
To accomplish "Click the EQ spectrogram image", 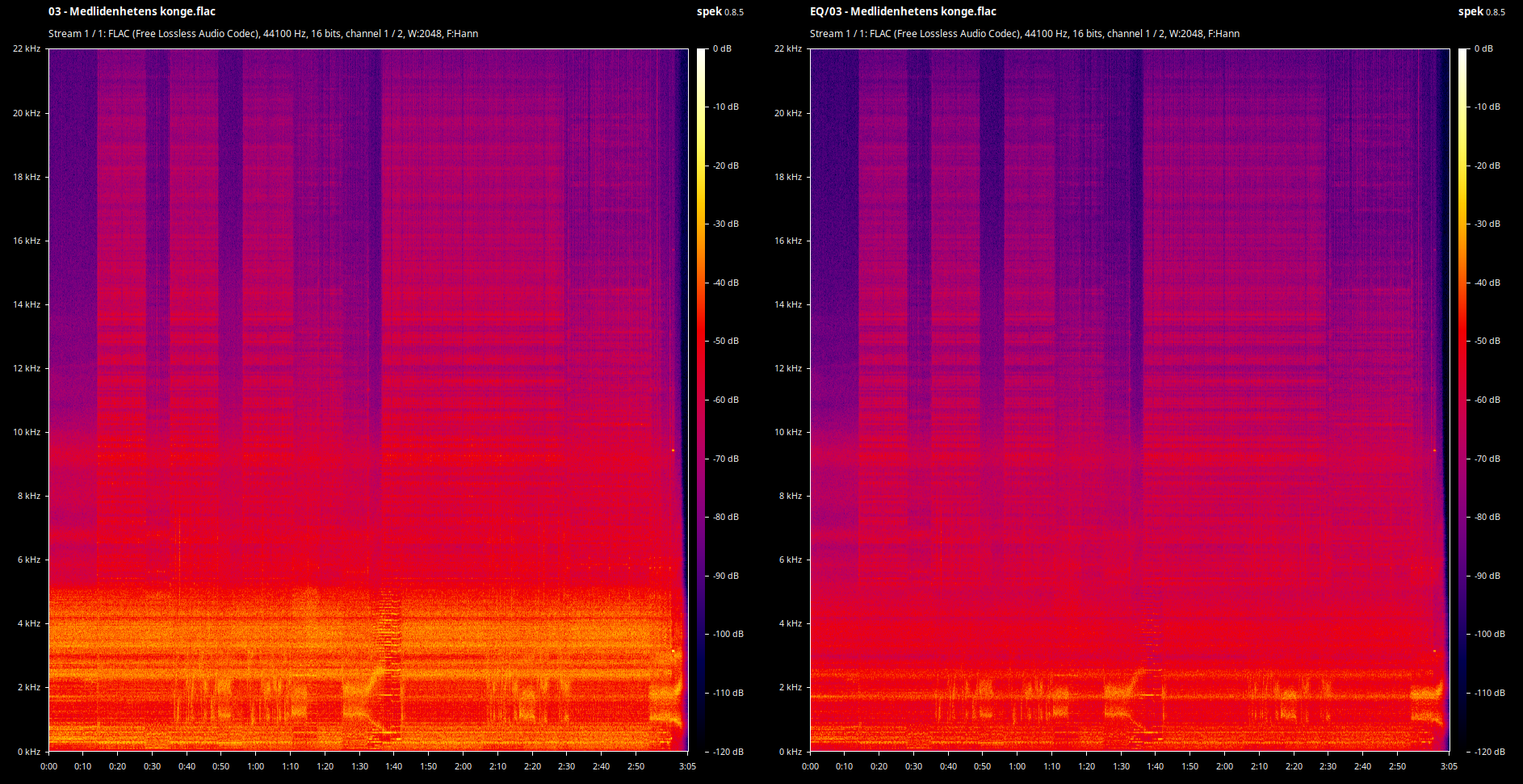I will pyautogui.click(x=1130, y=400).
